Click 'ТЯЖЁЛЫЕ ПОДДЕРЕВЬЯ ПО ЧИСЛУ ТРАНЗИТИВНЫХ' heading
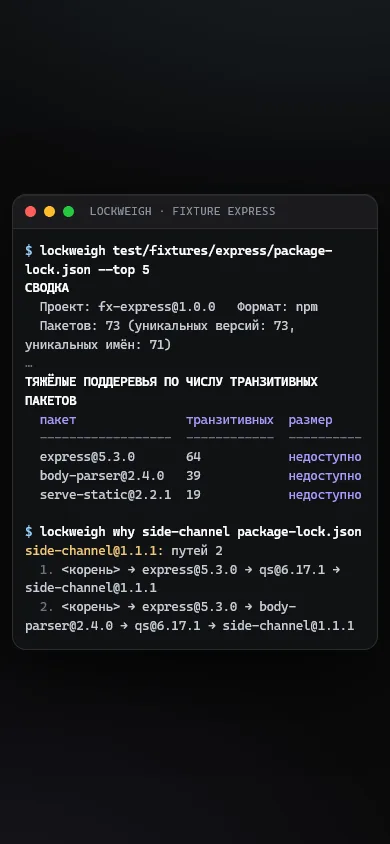 171,382
